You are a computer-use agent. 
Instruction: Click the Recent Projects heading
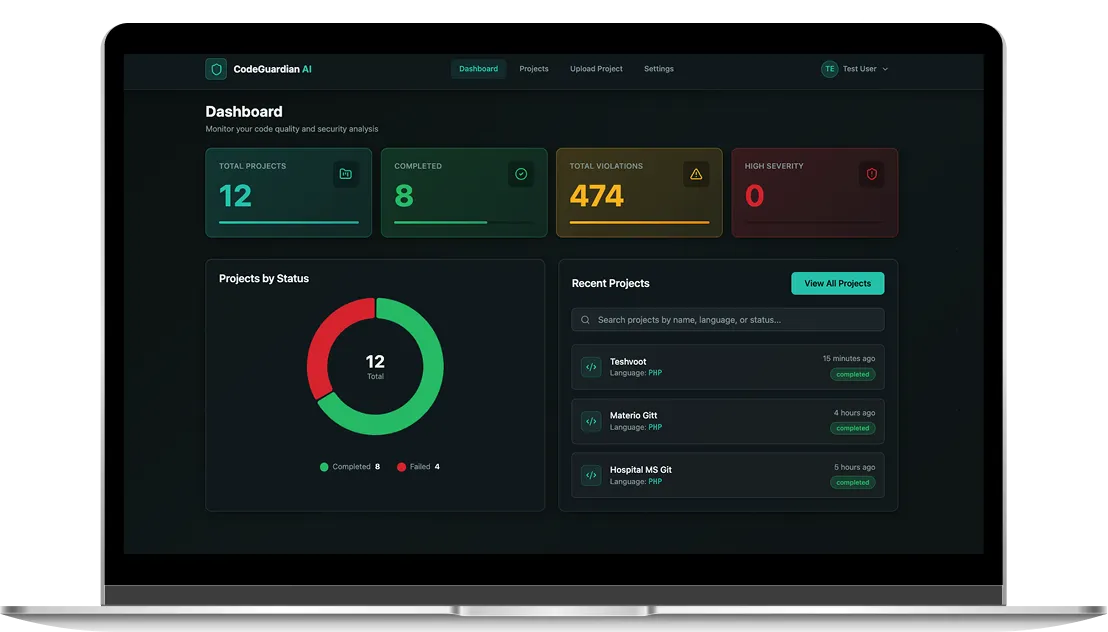(x=611, y=283)
